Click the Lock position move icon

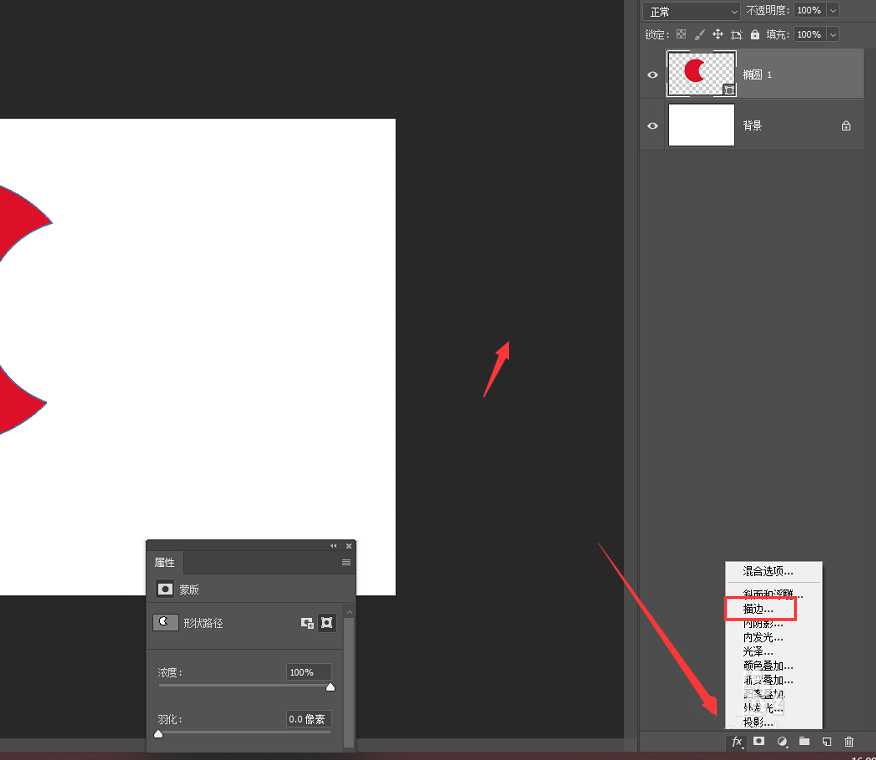(717, 34)
